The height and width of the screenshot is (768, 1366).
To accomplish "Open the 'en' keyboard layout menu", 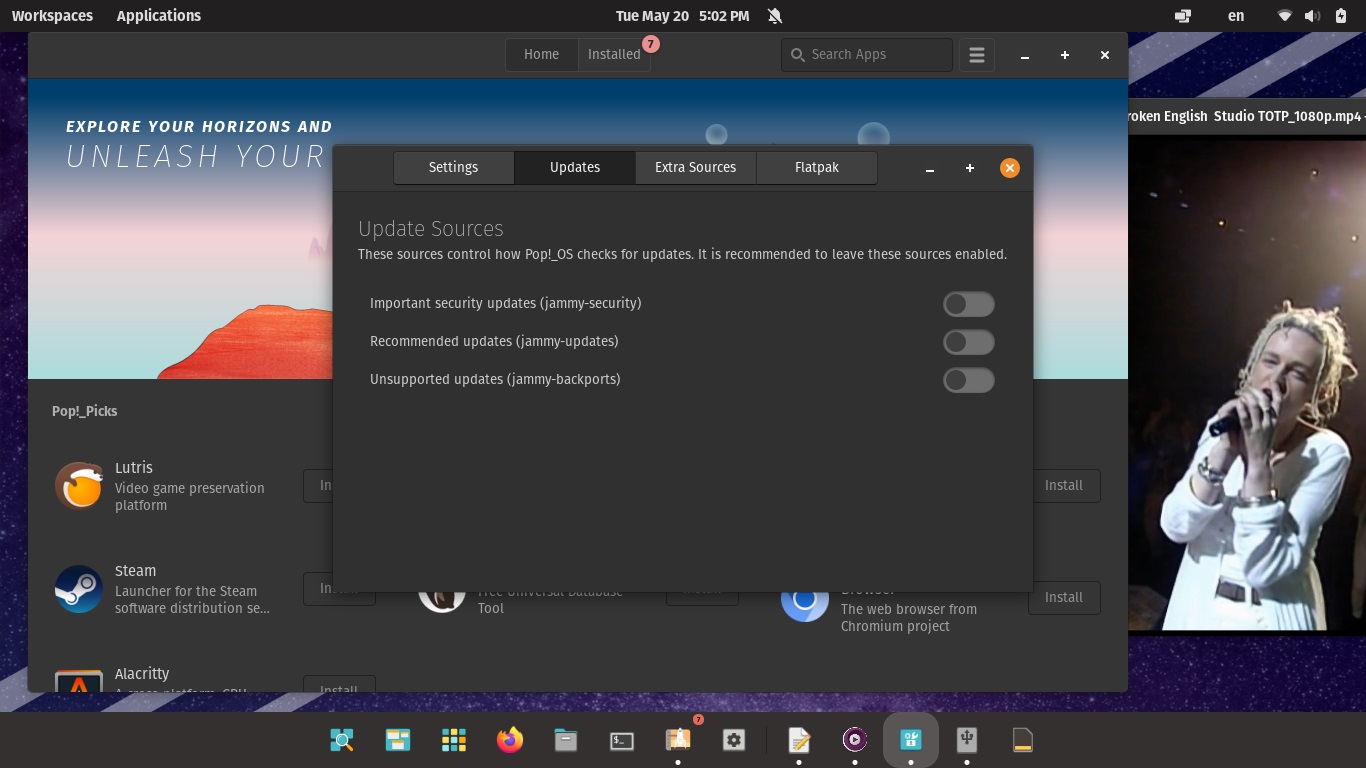I will point(1236,16).
